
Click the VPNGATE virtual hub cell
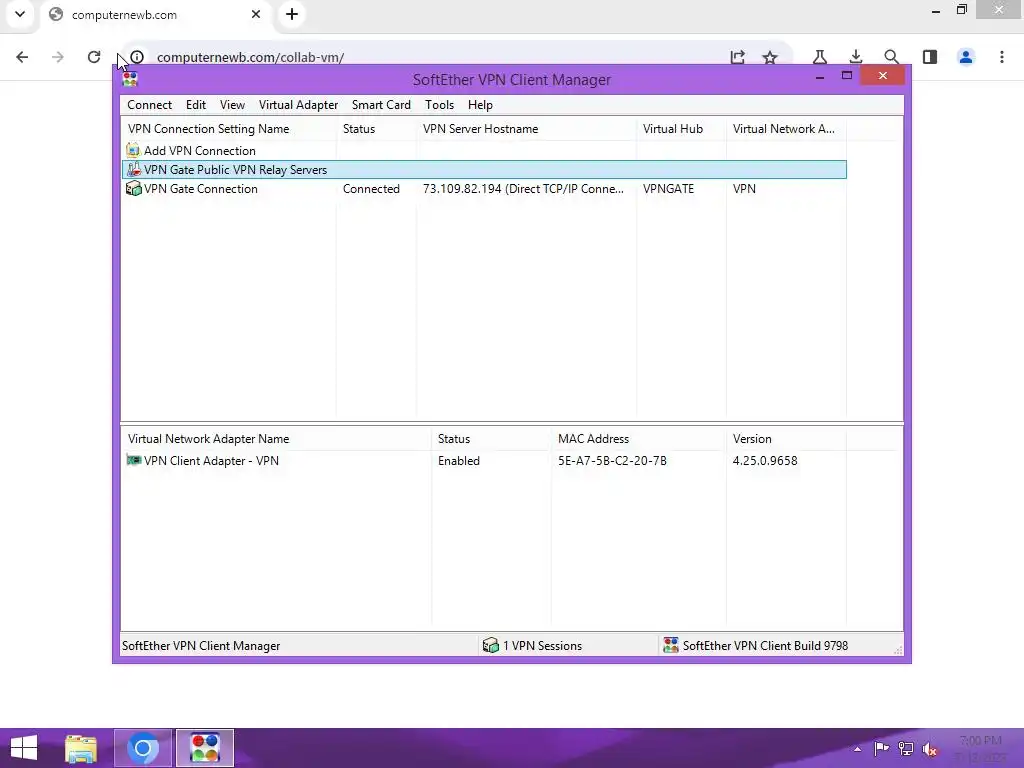click(x=668, y=189)
